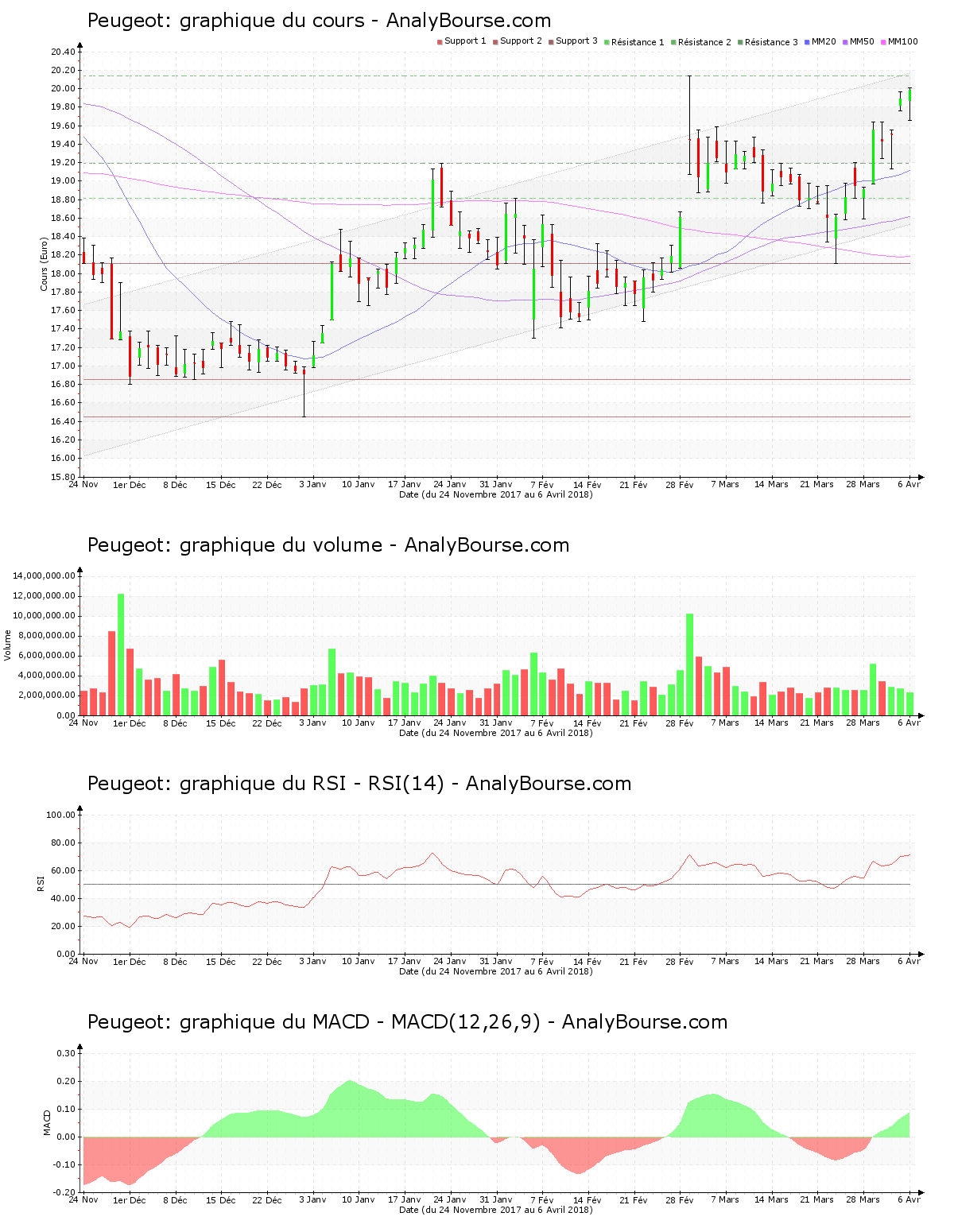
Task: Click '17 Janv' date label on volume chart
Action: click(405, 723)
